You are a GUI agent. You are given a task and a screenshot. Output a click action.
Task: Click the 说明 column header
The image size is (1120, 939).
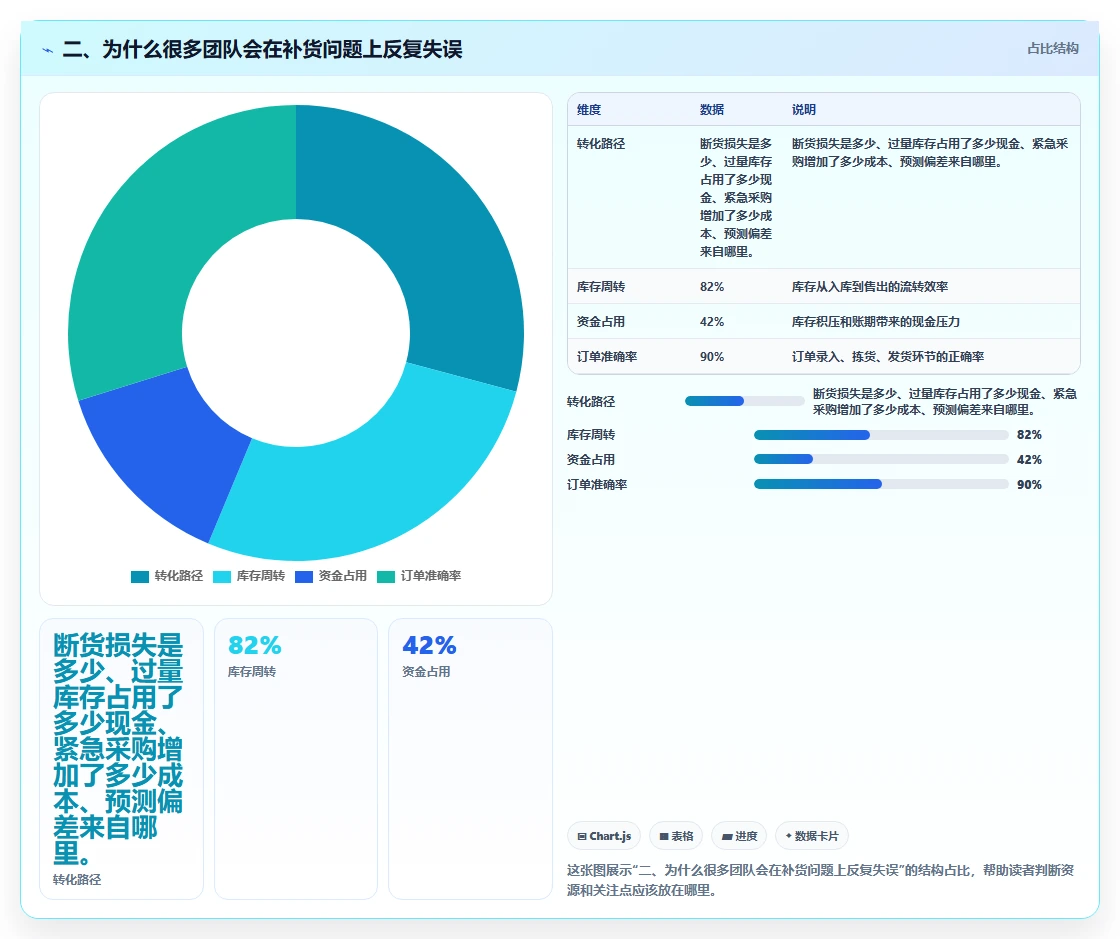pyautogui.click(x=804, y=109)
